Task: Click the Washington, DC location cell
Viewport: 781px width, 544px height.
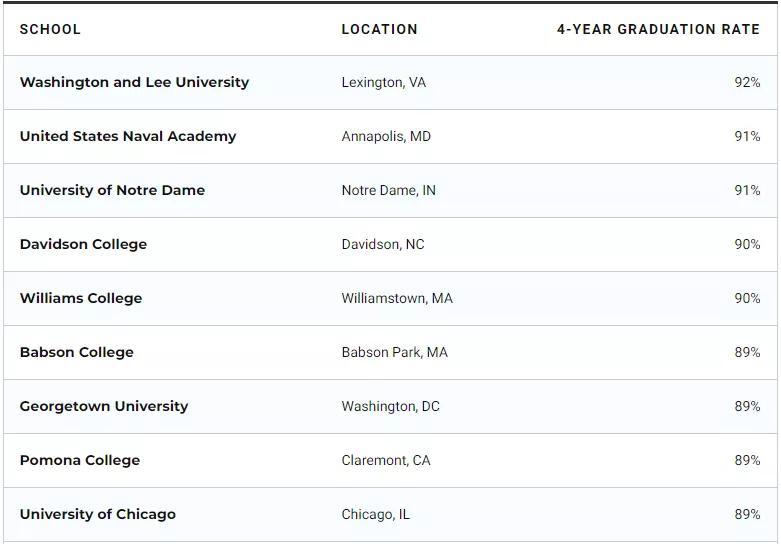Action: pos(390,406)
